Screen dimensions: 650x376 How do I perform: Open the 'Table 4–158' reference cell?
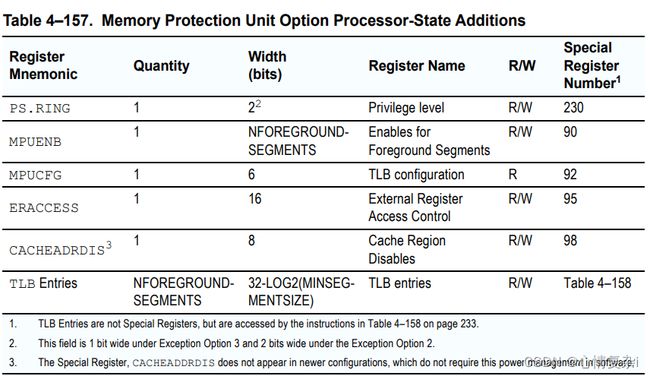pos(597,283)
